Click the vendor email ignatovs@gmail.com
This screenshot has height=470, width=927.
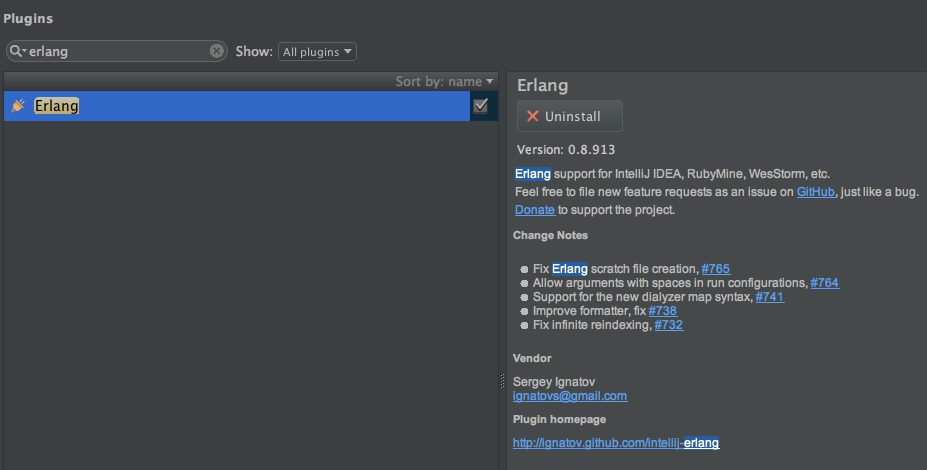(570, 396)
